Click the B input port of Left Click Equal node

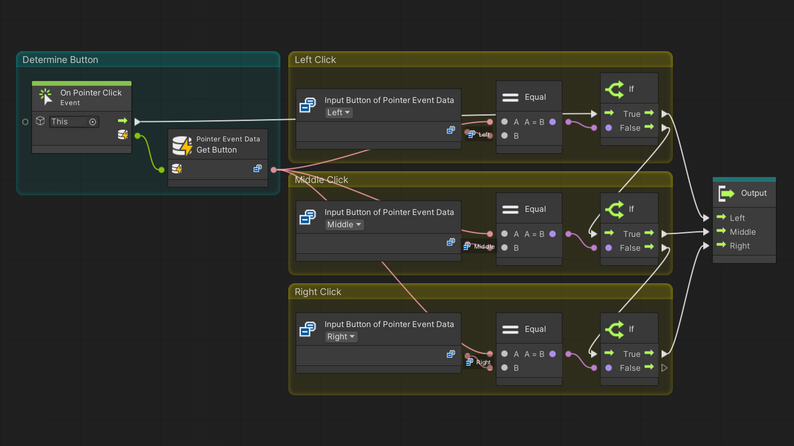504,136
